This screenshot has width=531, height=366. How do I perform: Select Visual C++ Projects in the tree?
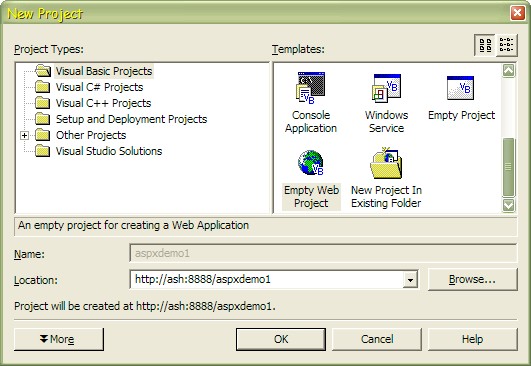pos(103,103)
